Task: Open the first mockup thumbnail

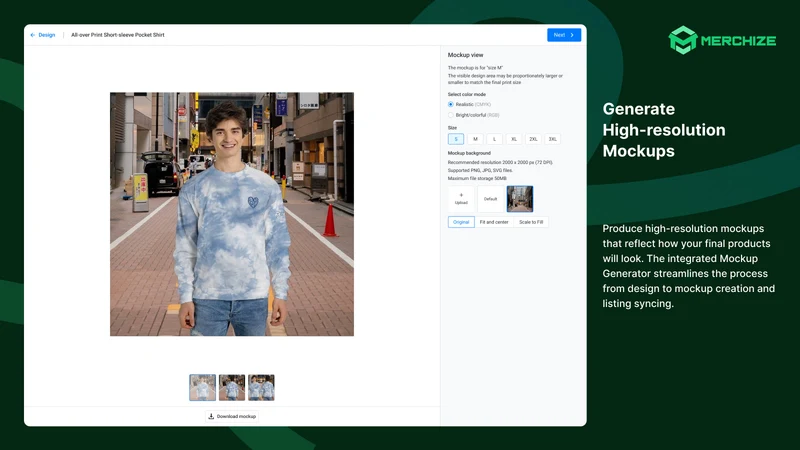Action: tap(203, 387)
